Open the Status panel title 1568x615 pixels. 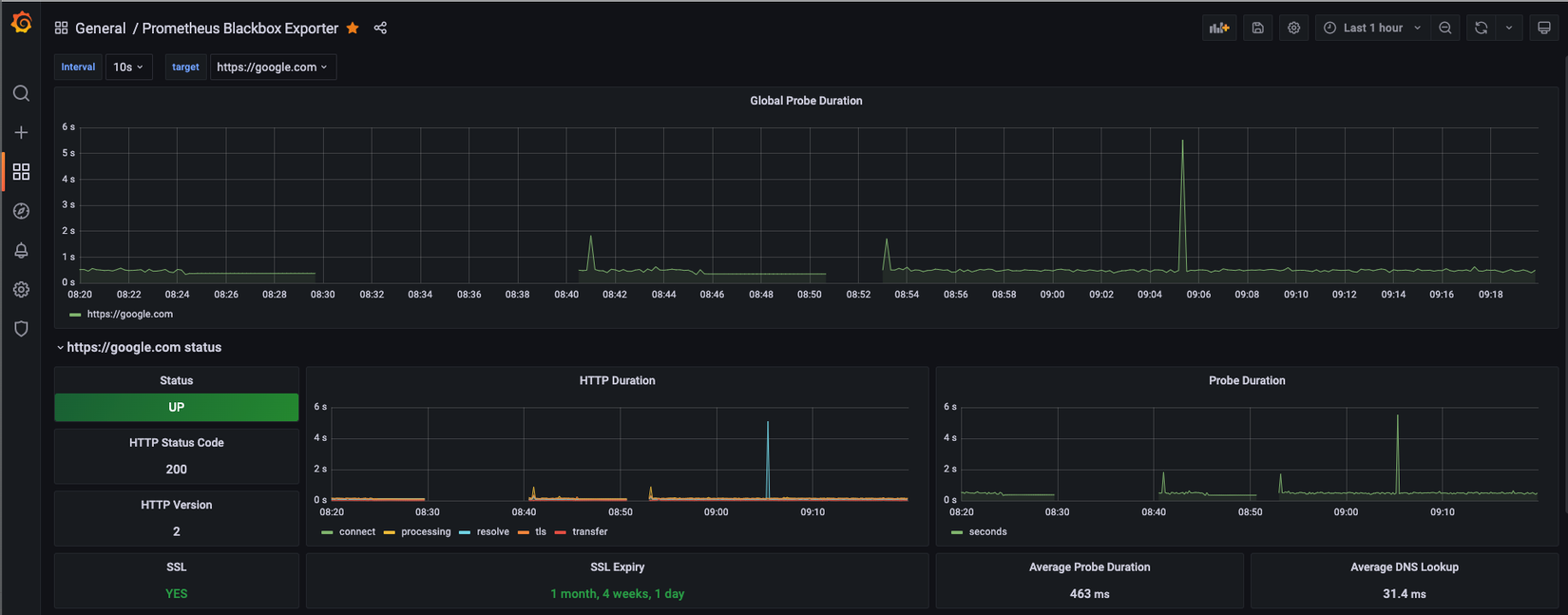coord(177,380)
